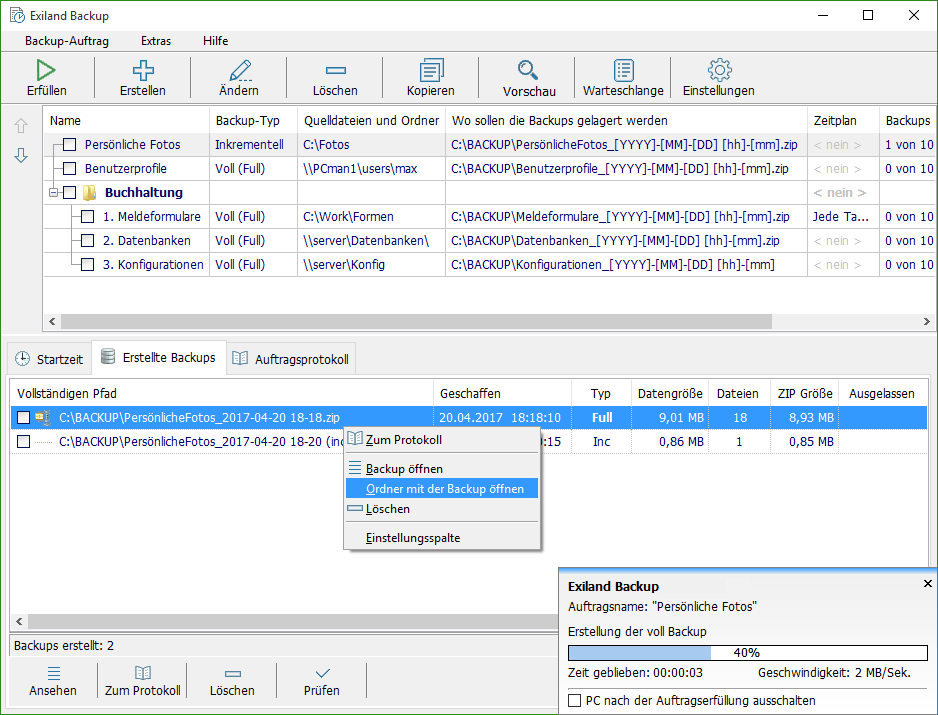Click the archive icon of the 18-18.zip backup
Viewport: 938px width, 715px height.
[43, 418]
